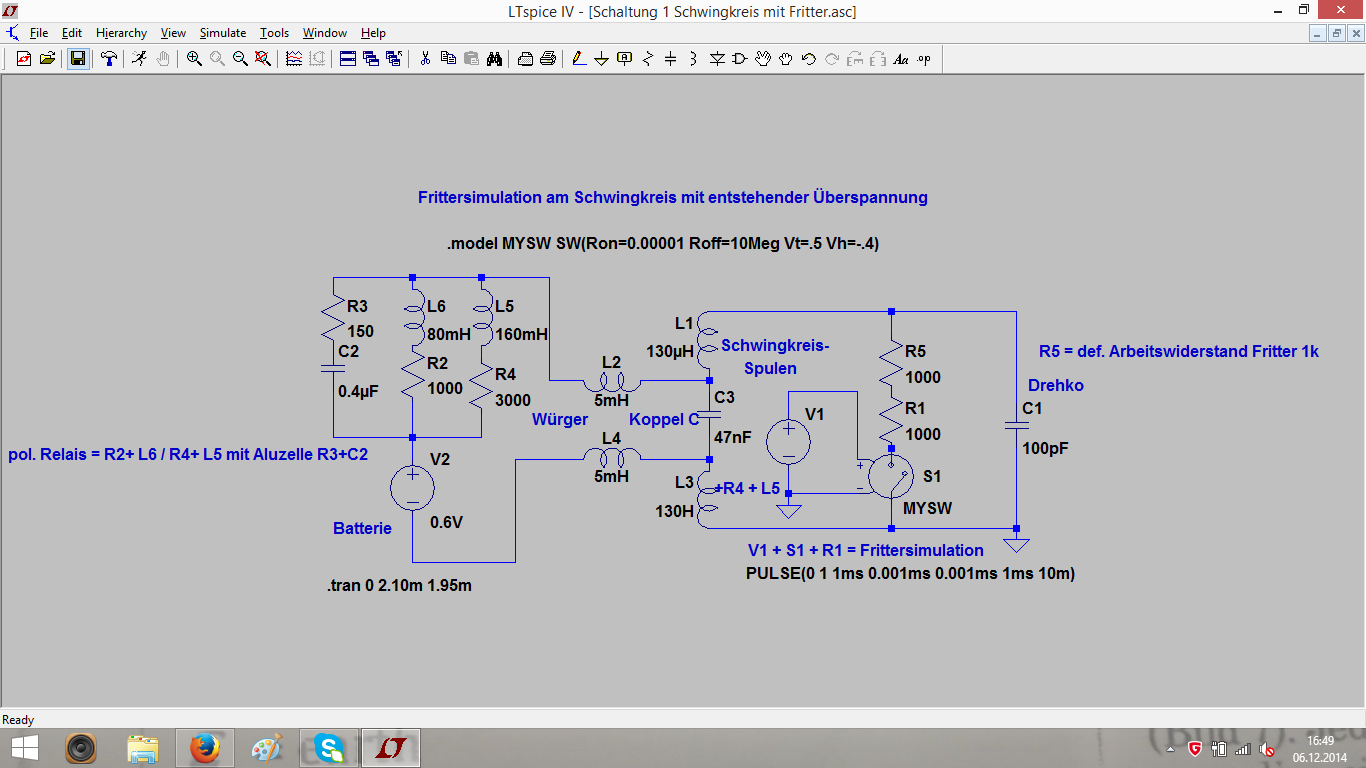Pick the Diode placement tool
The width and height of the screenshot is (1366, 768).
717,59
